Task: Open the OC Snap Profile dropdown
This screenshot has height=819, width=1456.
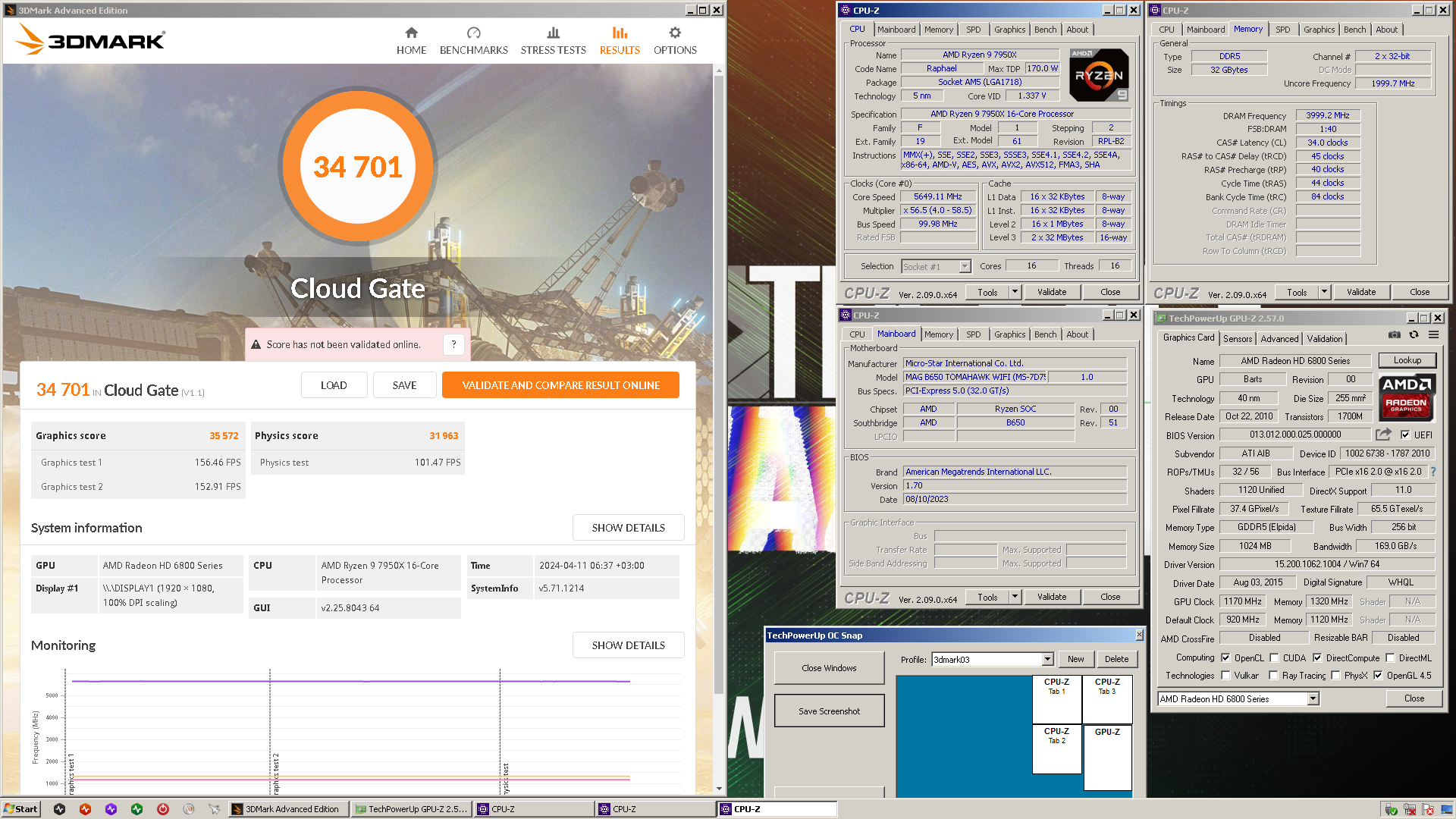Action: pos(1047,659)
